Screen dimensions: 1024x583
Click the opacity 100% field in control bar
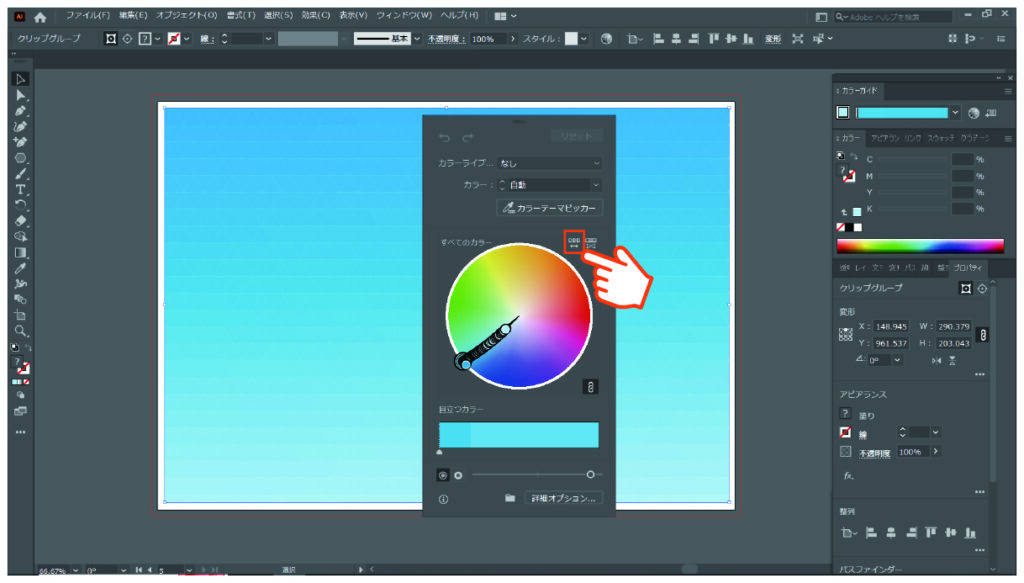click(488, 39)
